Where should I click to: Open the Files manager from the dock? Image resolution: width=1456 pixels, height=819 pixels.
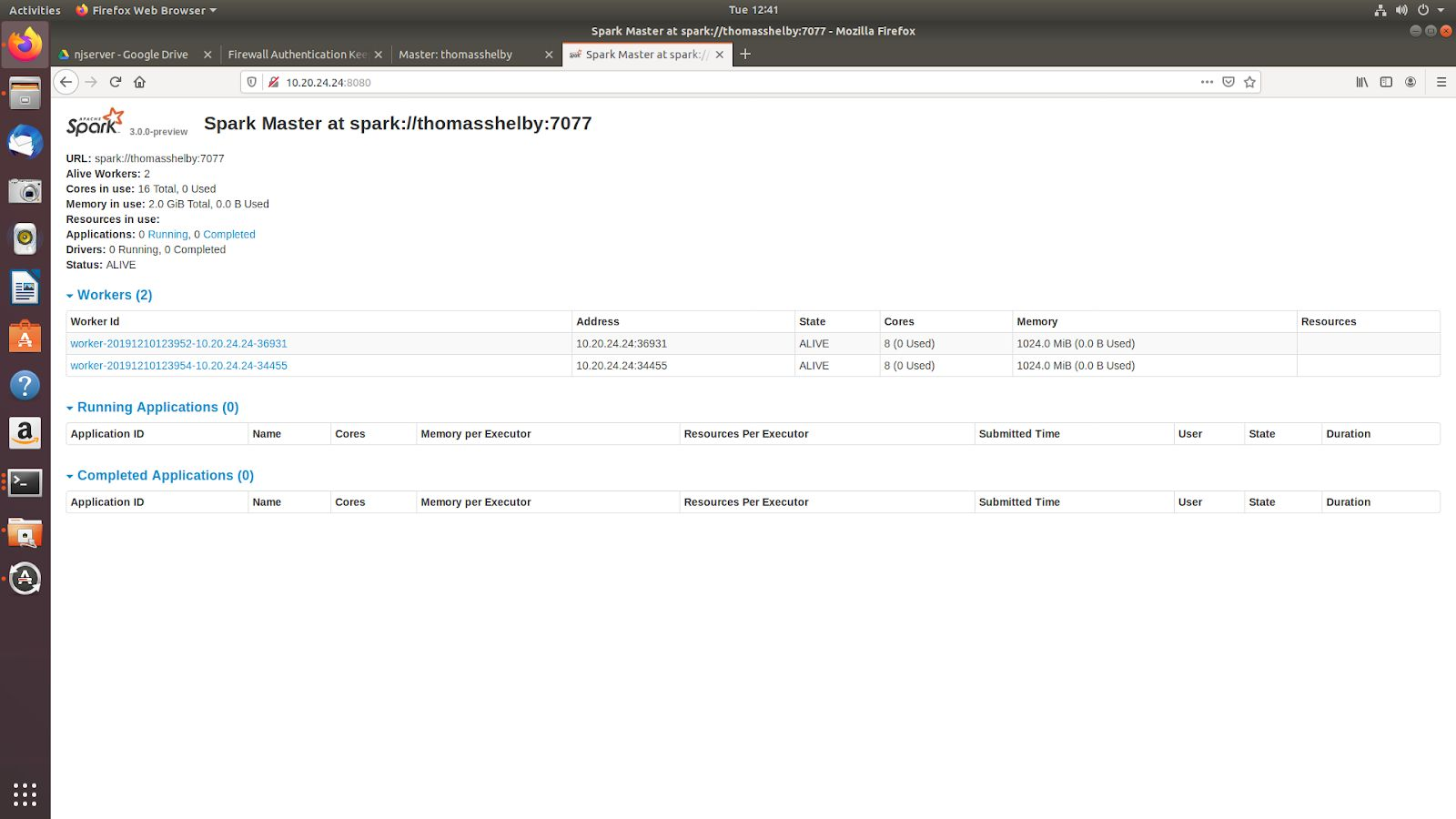click(25, 94)
